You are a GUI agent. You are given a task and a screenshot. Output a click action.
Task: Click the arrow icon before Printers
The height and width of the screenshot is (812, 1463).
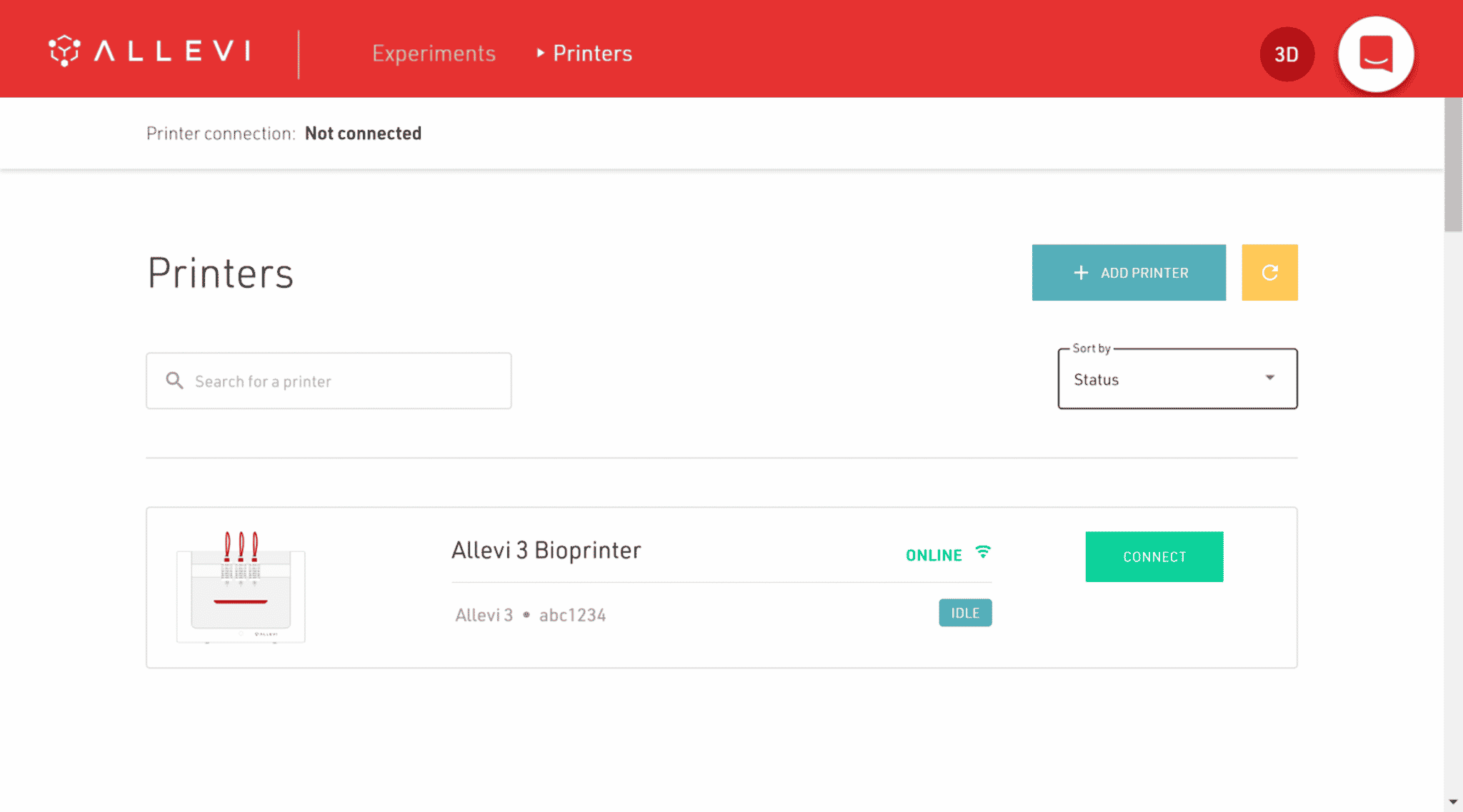tap(541, 53)
